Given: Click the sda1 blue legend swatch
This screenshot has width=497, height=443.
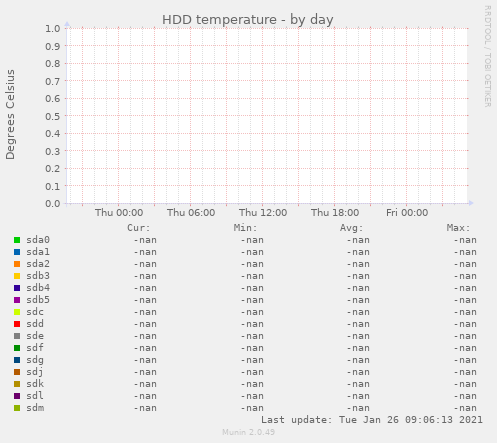Looking at the screenshot, I should (17, 252).
